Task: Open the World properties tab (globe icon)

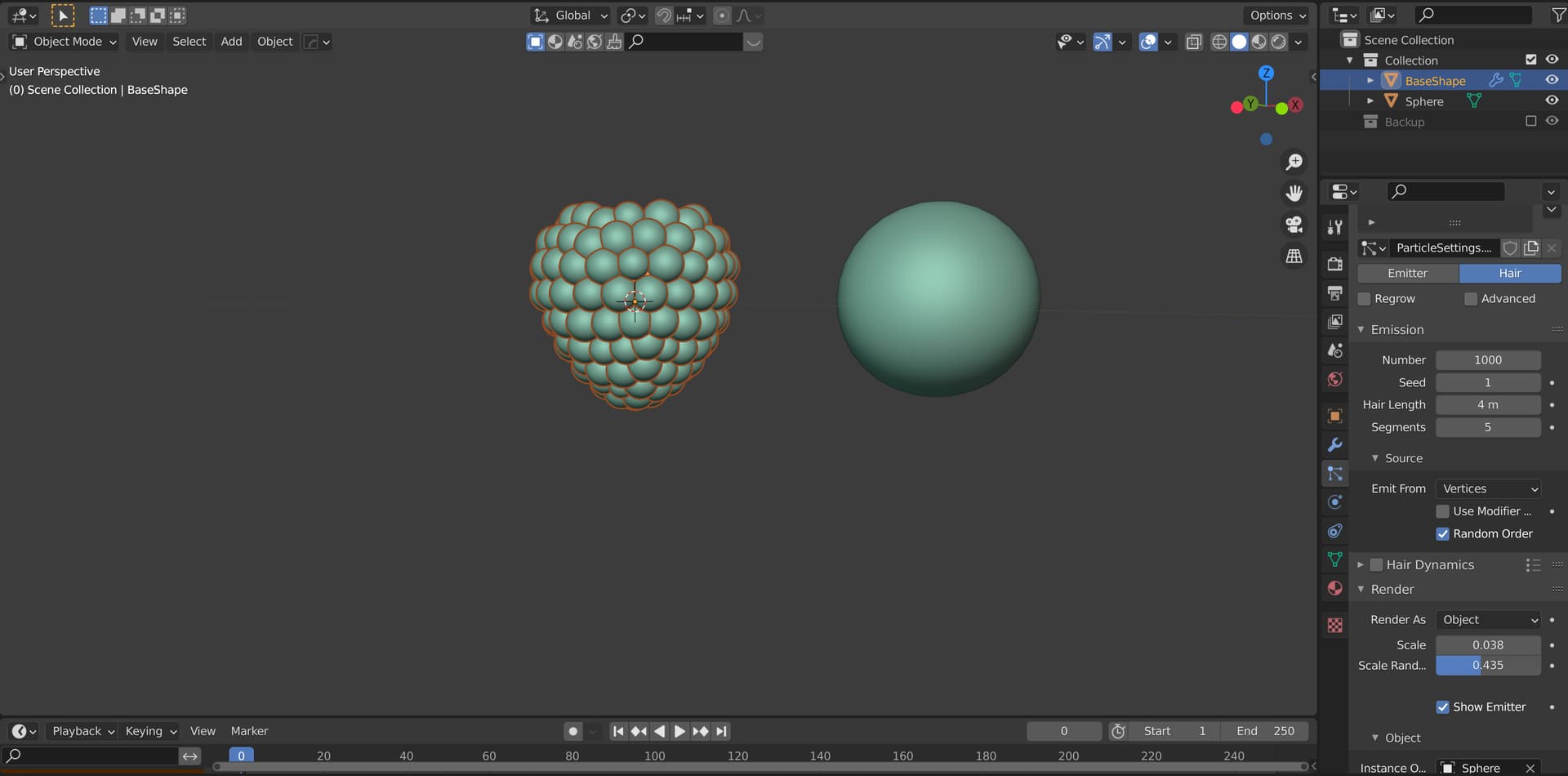Action: click(x=1334, y=379)
